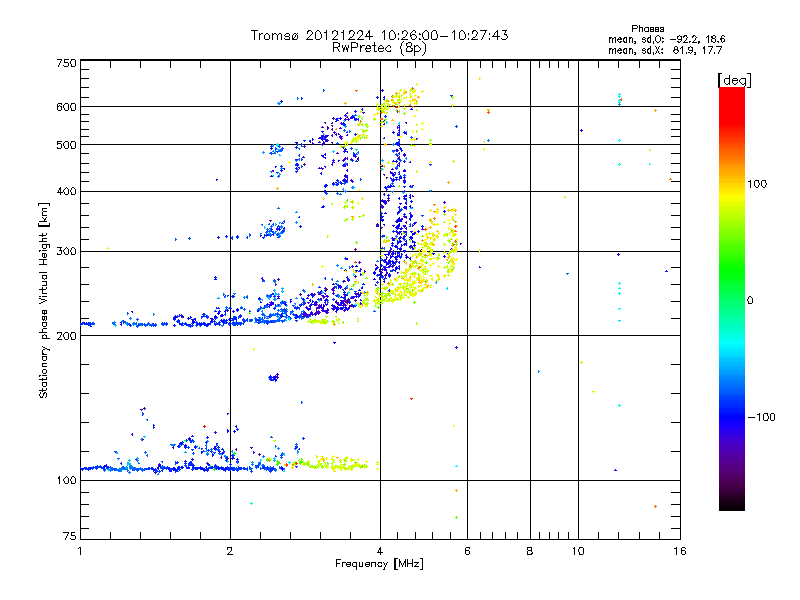
Task: Click the x-axis '1' tick label
Action: coord(80,551)
